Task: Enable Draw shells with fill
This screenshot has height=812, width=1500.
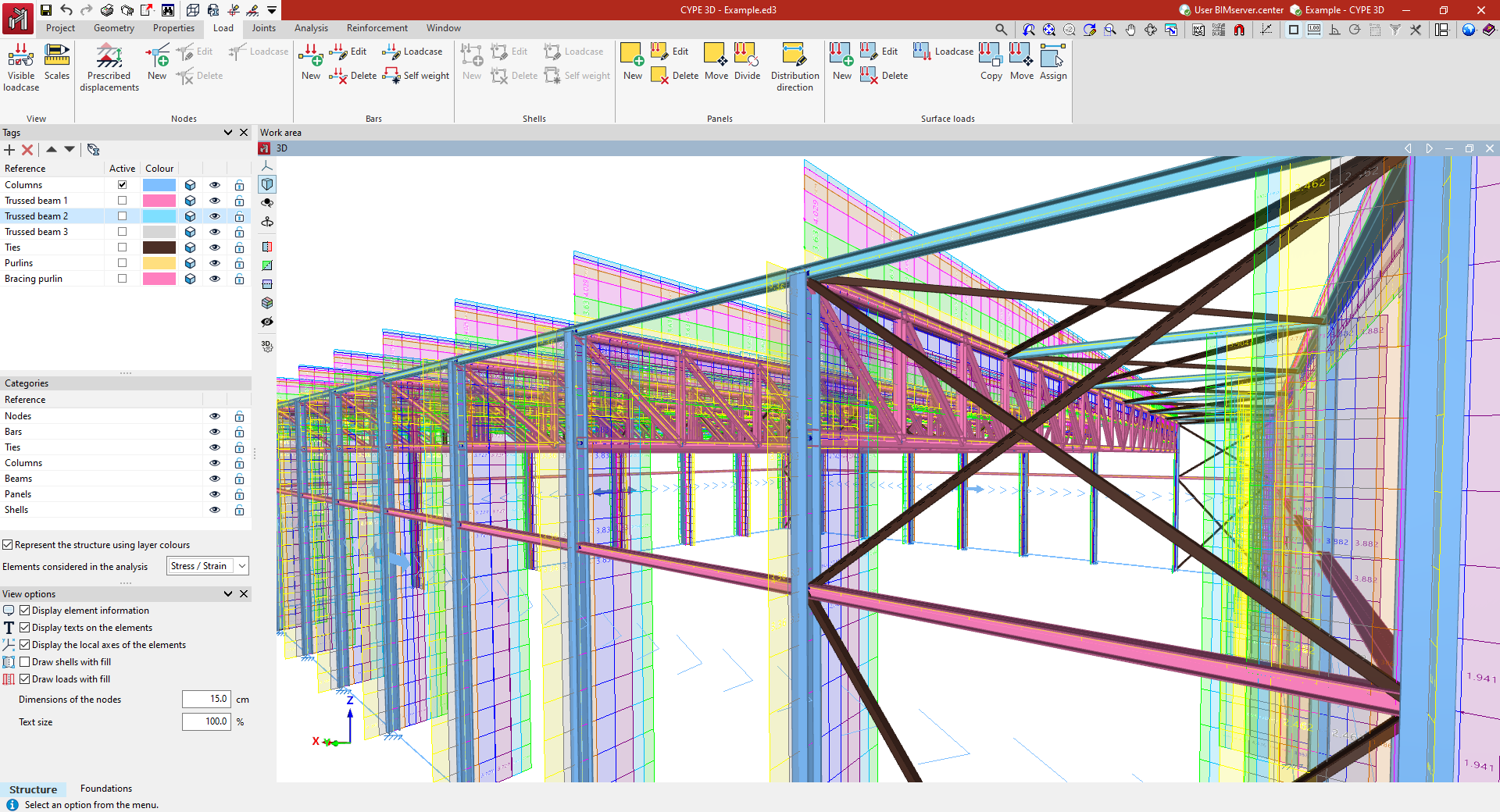Action: pyautogui.click(x=25, y=662)
